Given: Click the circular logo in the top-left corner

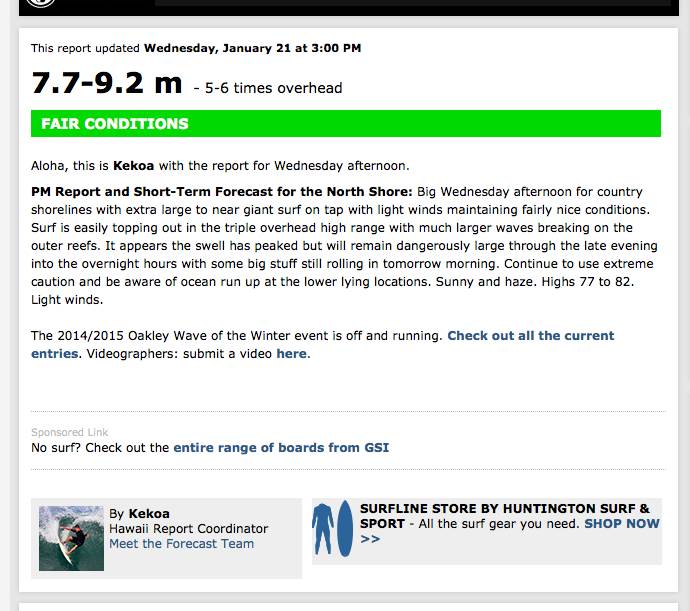Looking at the screenshot, I should click(x=39, y=3).
